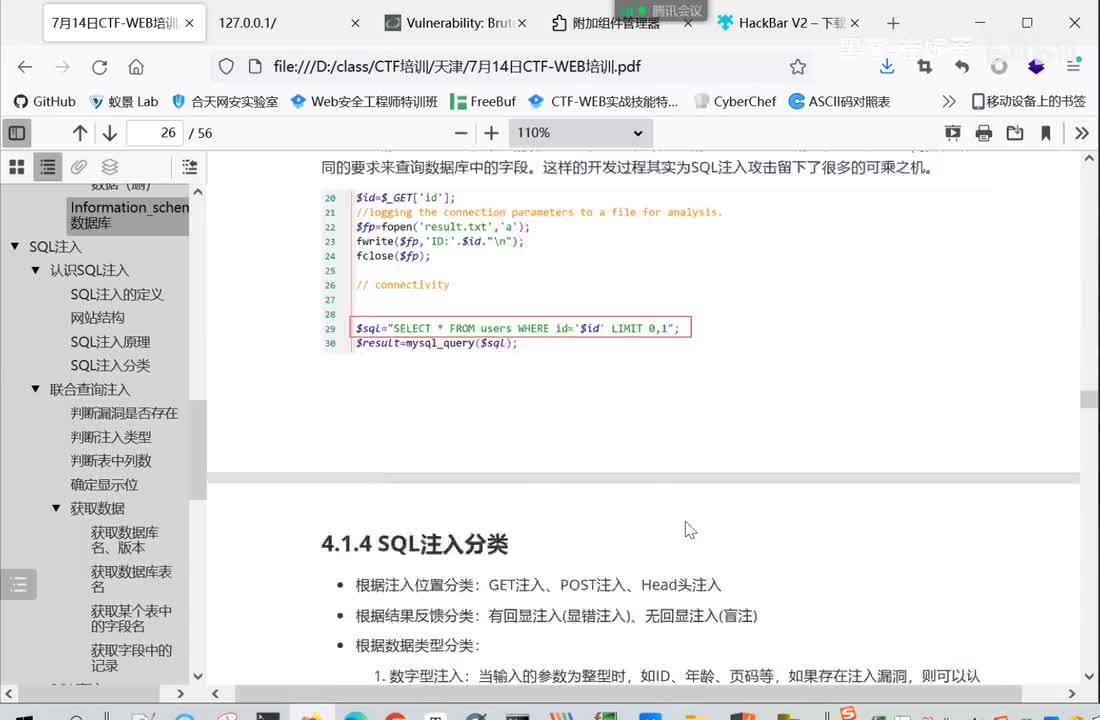Show more bookmarks chevron

(x=949, y=102)
